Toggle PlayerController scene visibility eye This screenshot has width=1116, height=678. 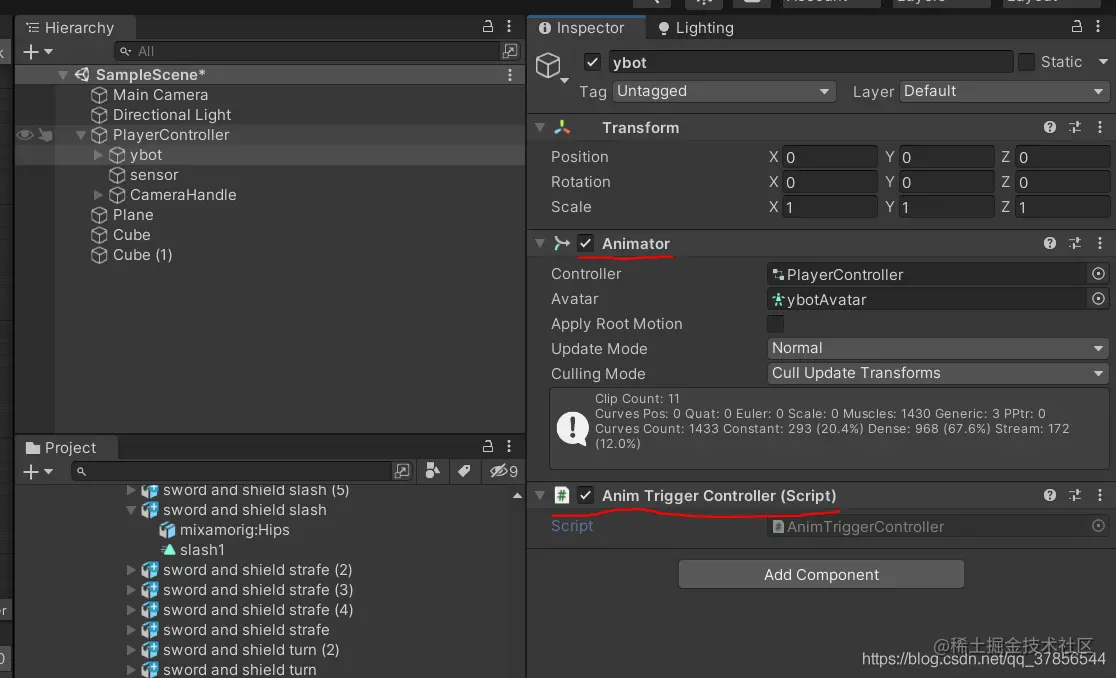click(x=25, y=134)
